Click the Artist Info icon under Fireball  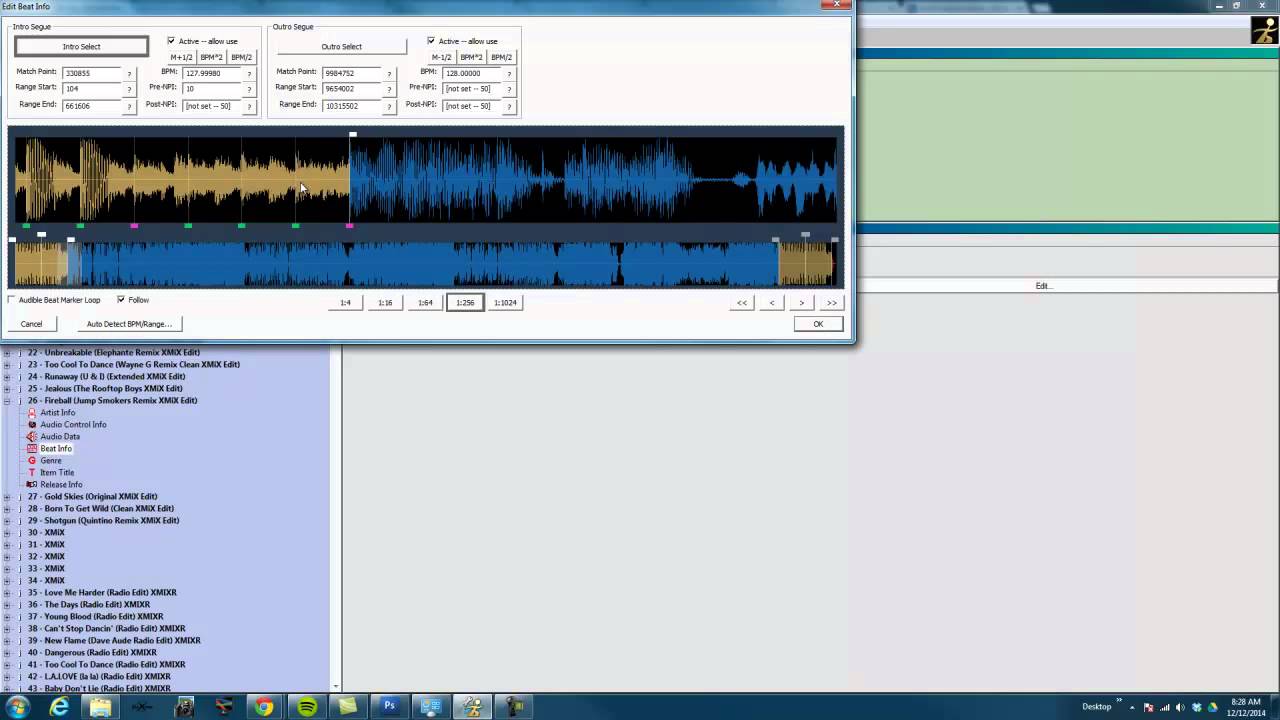point(32,412)
